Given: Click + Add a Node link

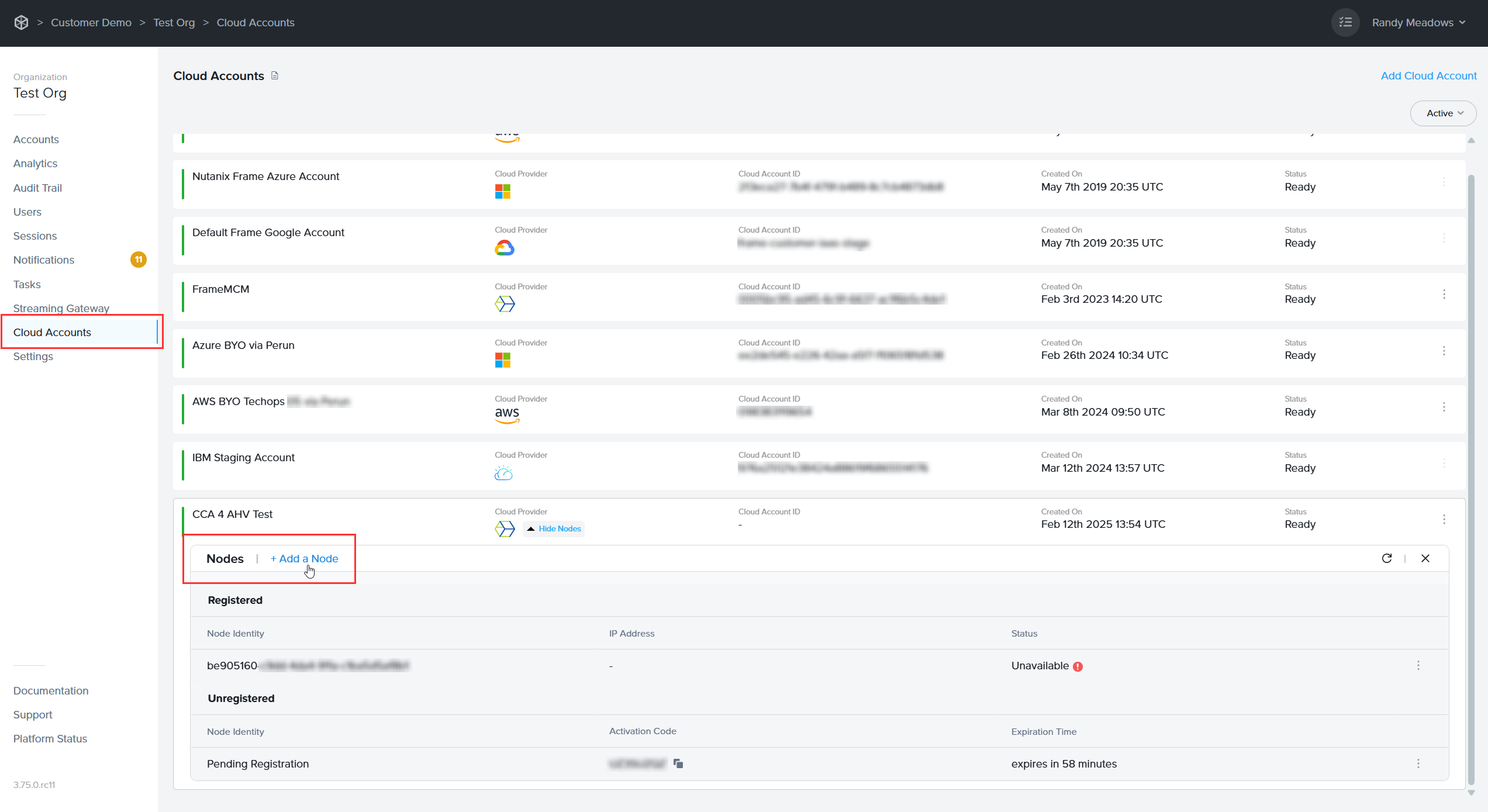Looking at the screenshot, I should click(304, 558).
